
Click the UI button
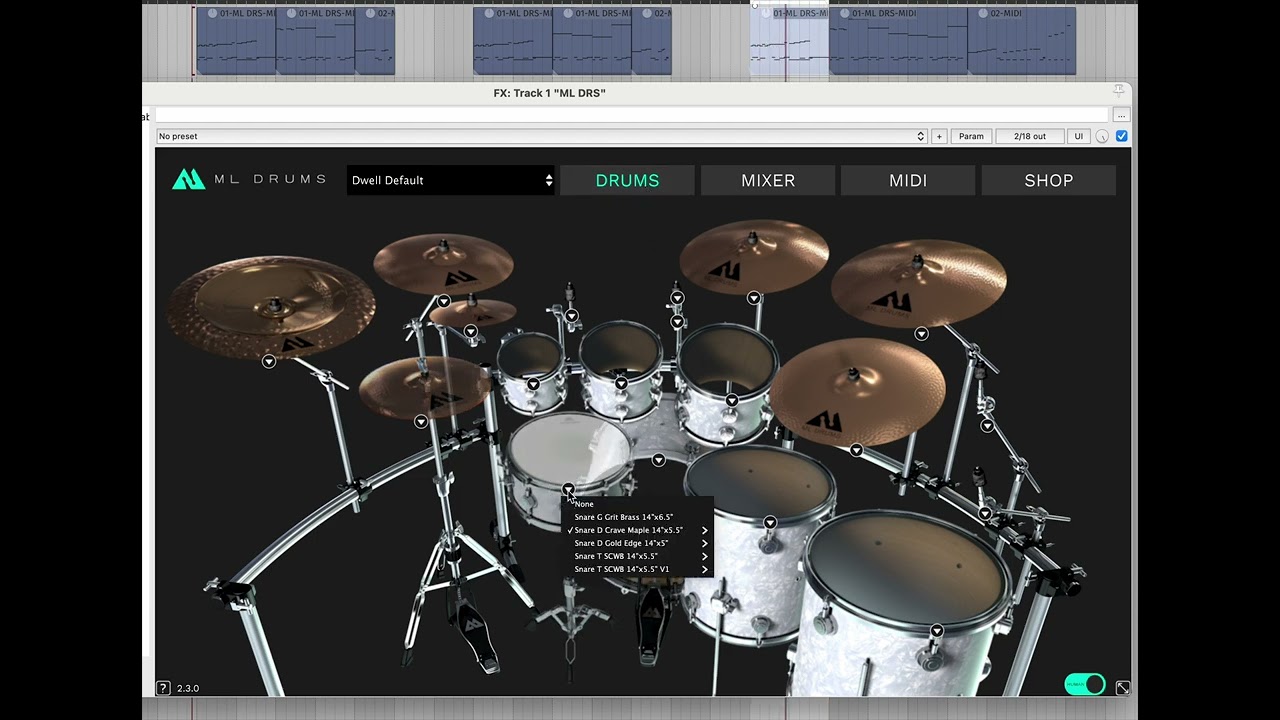(1078, 136)
